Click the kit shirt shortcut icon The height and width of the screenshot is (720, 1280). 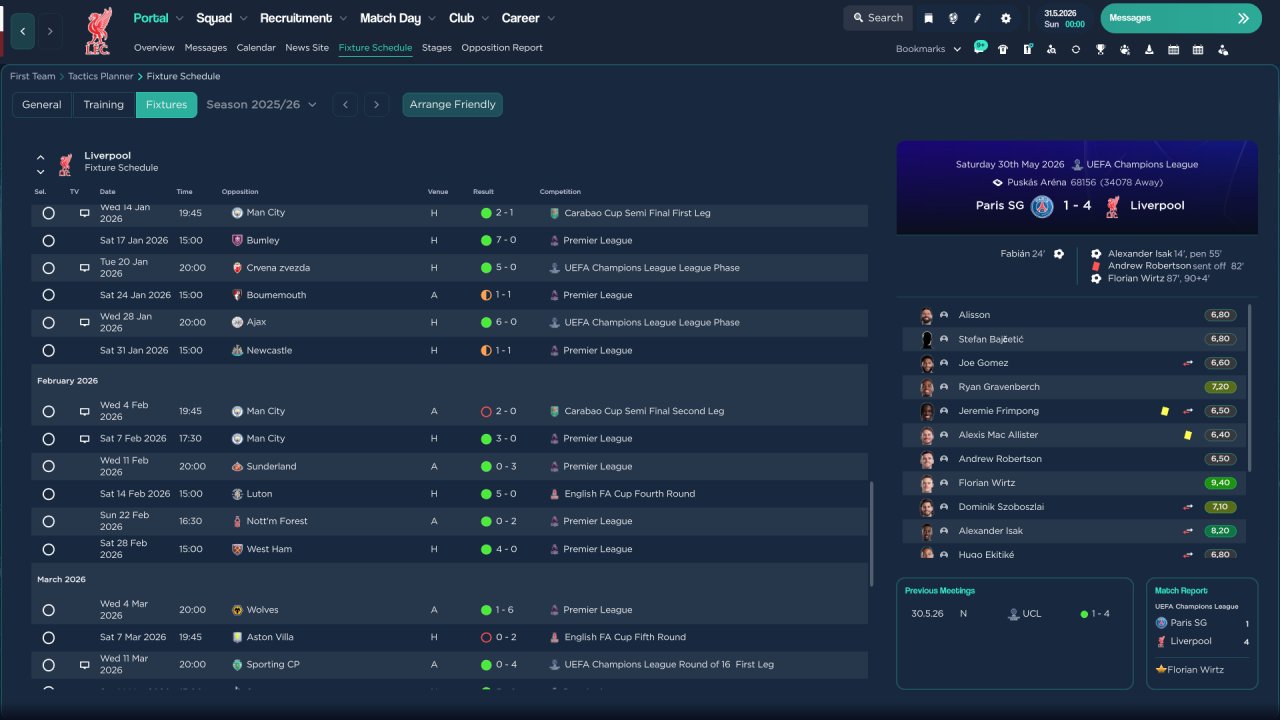coord(1001,49)
